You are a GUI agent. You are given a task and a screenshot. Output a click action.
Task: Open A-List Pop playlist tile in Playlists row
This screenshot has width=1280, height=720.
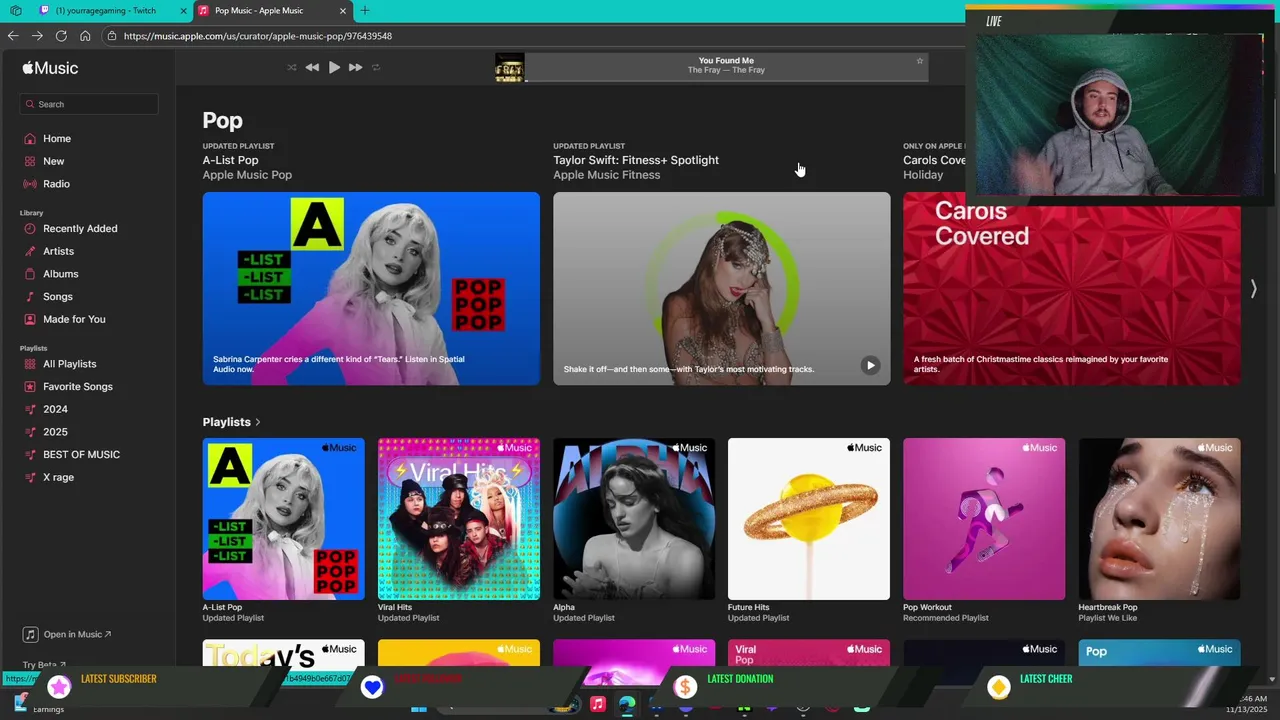[x=284, y=519]
